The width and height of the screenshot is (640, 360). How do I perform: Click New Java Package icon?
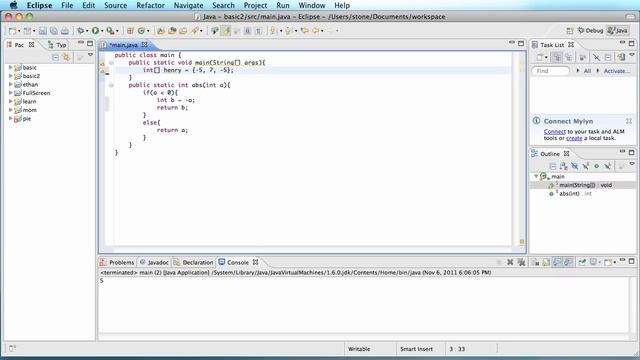point(130,31)
